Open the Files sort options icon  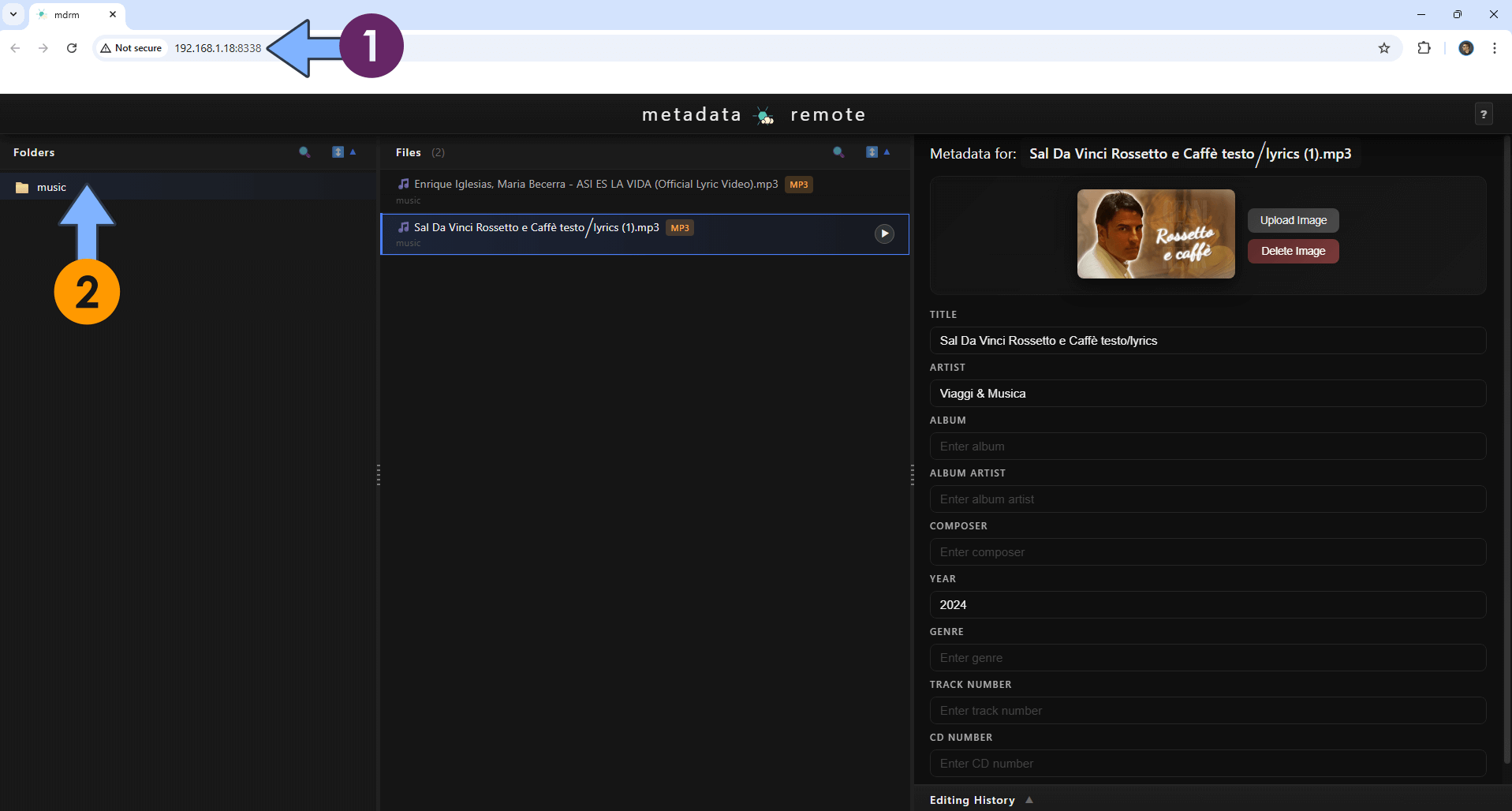pyautogui.click(x=872, y=152)
